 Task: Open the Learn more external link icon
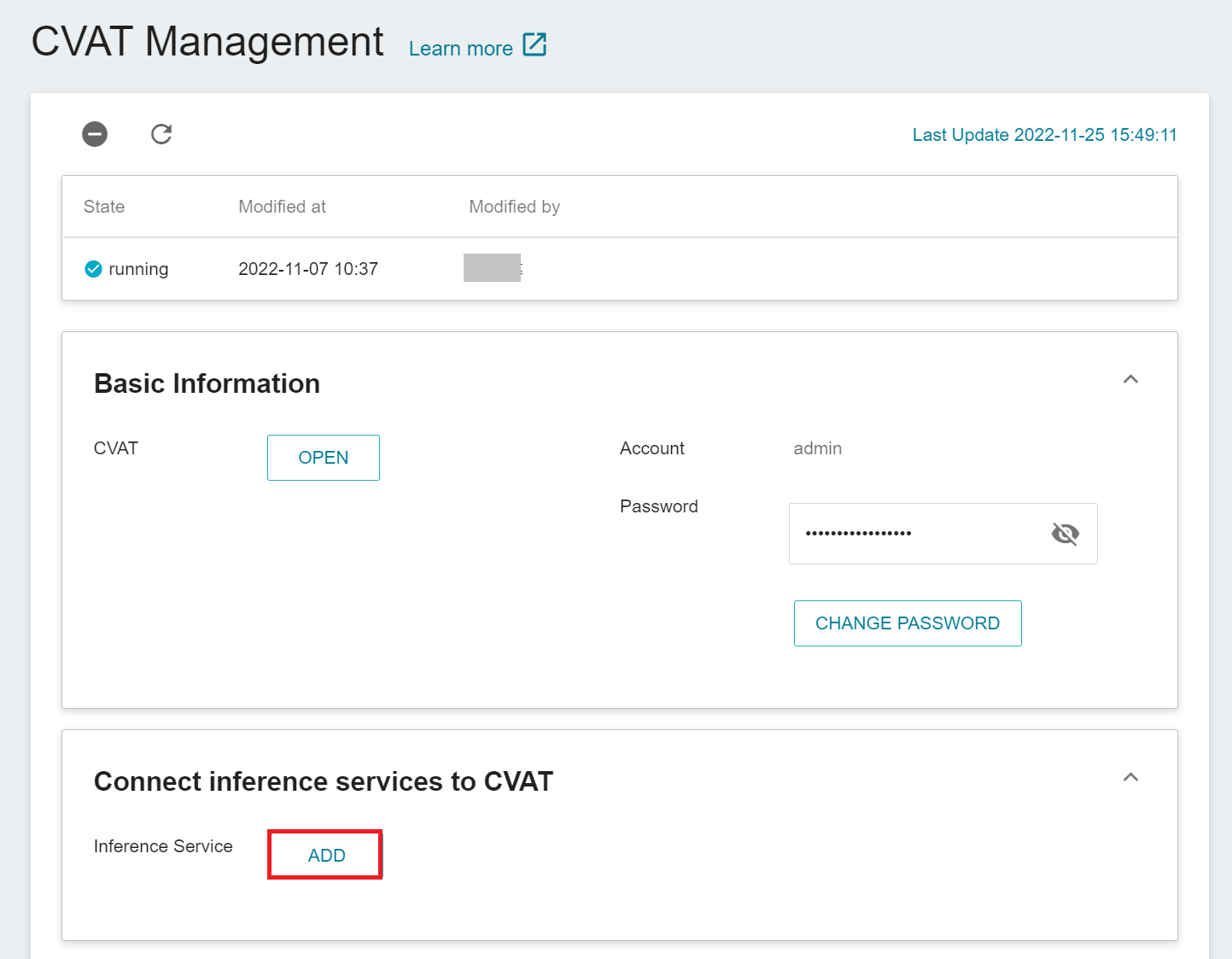click(x=534, y=44)
